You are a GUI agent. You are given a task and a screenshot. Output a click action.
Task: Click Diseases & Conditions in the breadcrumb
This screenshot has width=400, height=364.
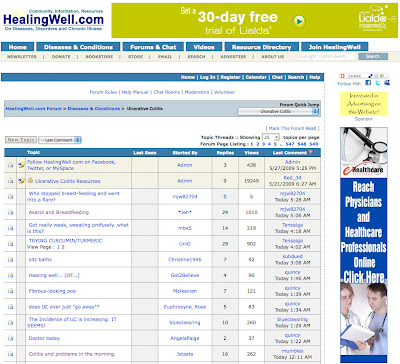point(94,109)
